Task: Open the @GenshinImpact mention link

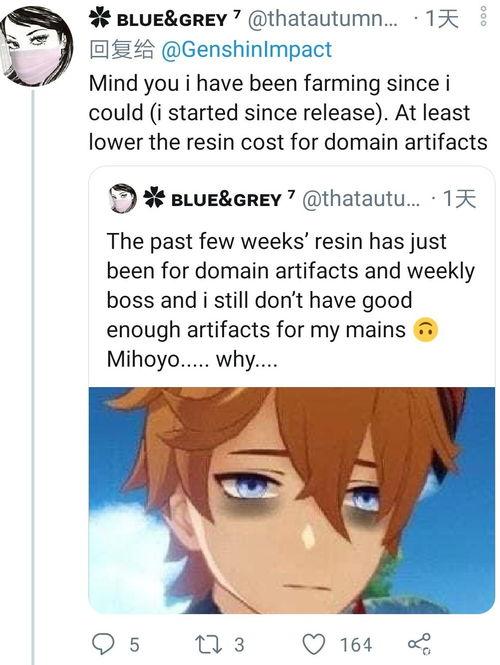Action: pos(247,50)
